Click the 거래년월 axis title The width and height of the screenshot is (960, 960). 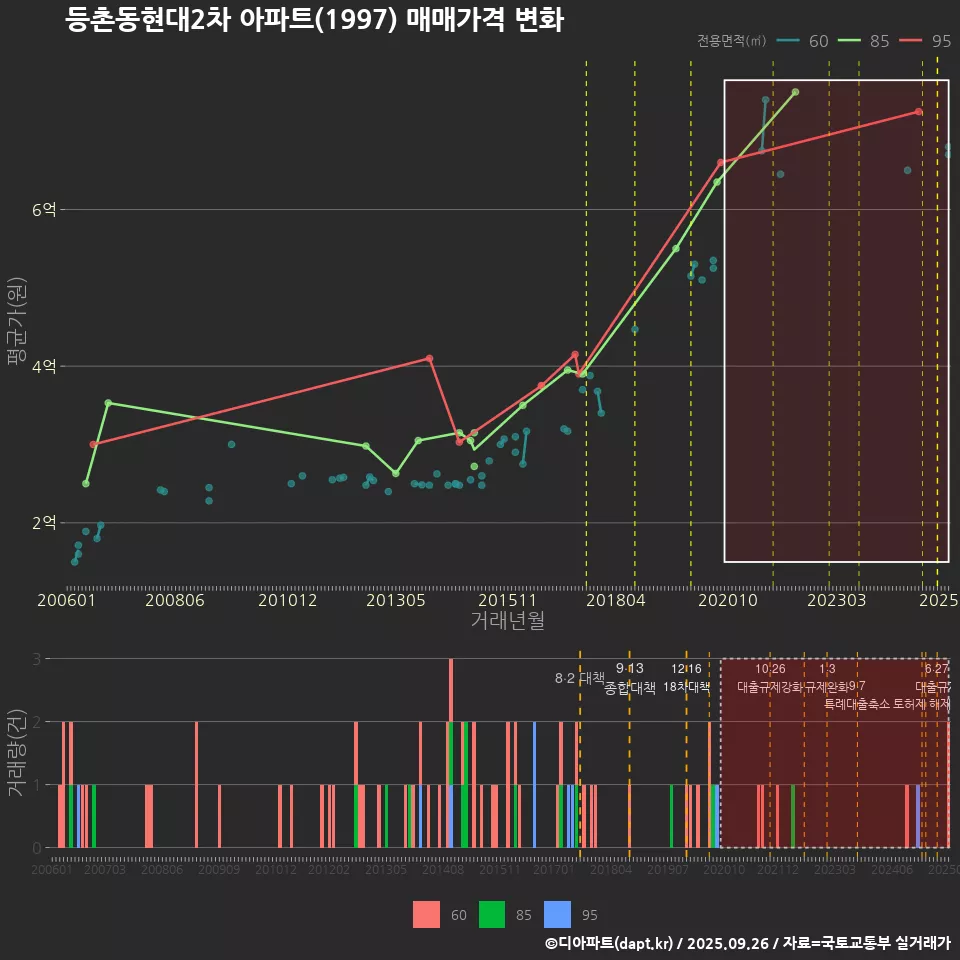coord(507,621)
